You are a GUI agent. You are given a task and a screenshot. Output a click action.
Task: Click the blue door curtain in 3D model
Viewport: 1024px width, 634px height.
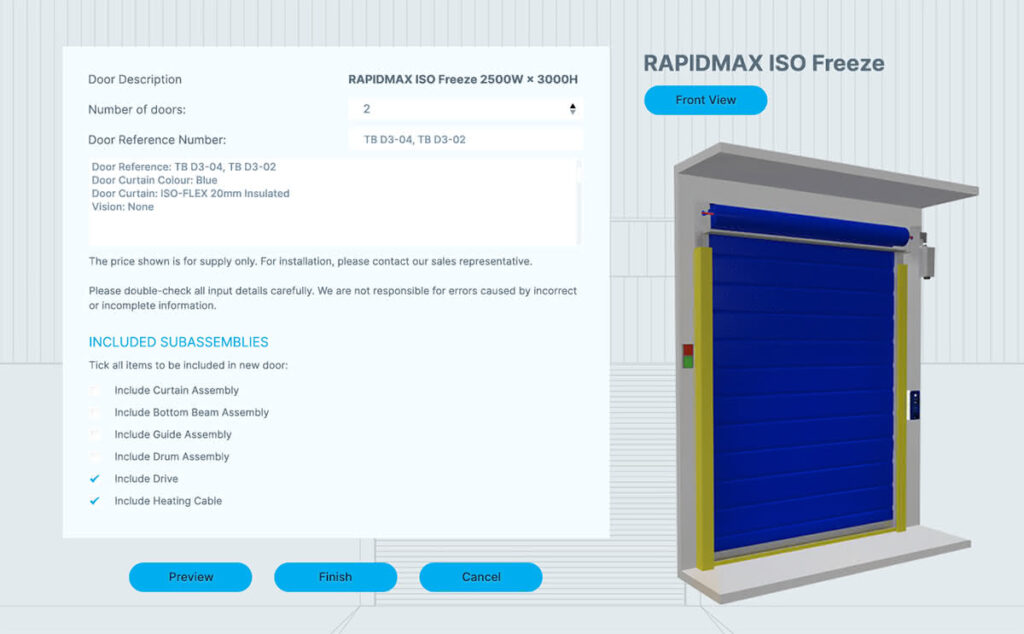tap(803, 392)
